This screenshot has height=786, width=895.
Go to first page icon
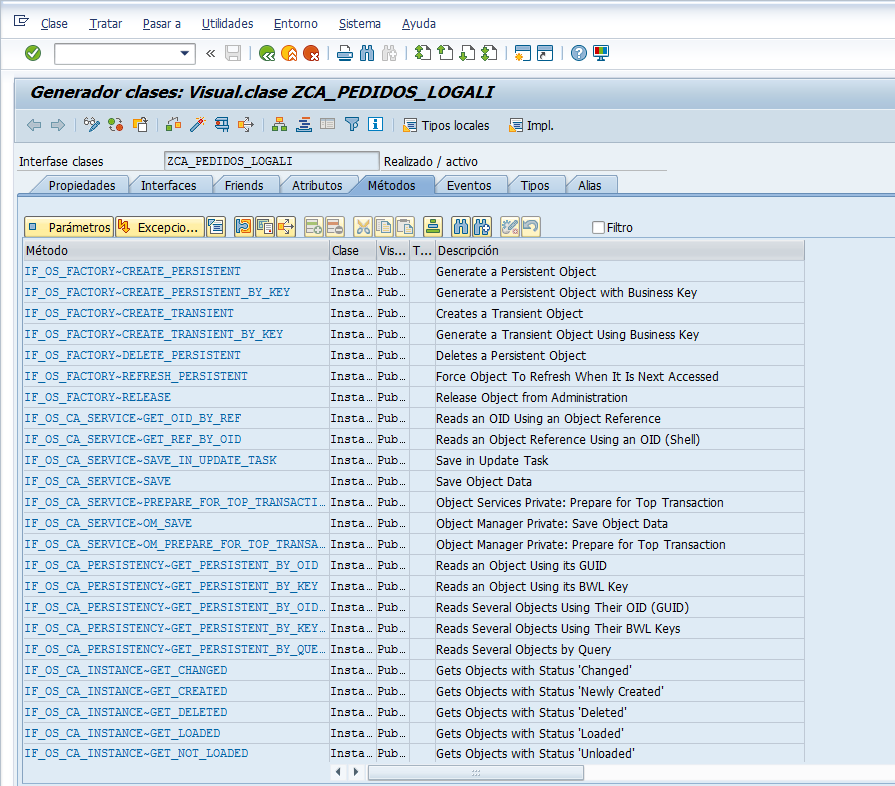click(422, 54)
